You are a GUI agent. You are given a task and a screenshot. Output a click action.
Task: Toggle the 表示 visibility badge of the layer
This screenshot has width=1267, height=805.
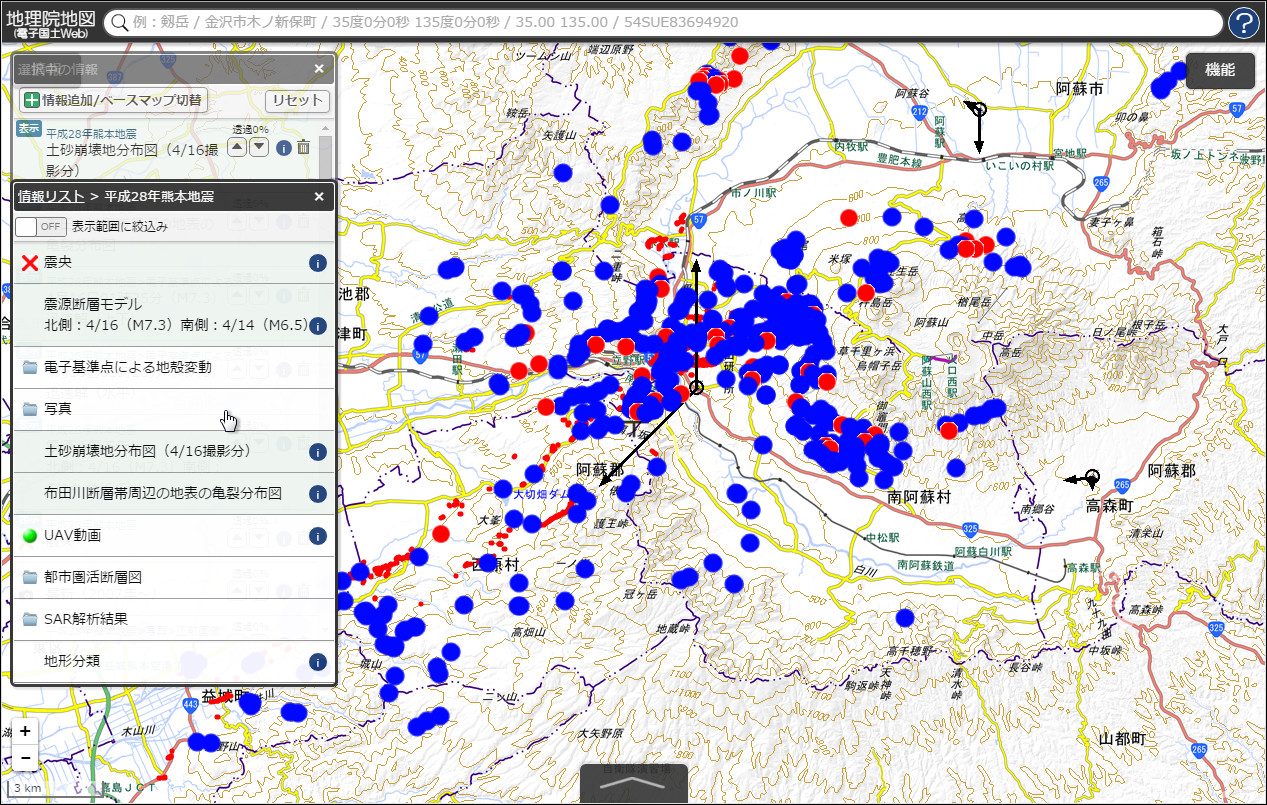tap(29, 129)
